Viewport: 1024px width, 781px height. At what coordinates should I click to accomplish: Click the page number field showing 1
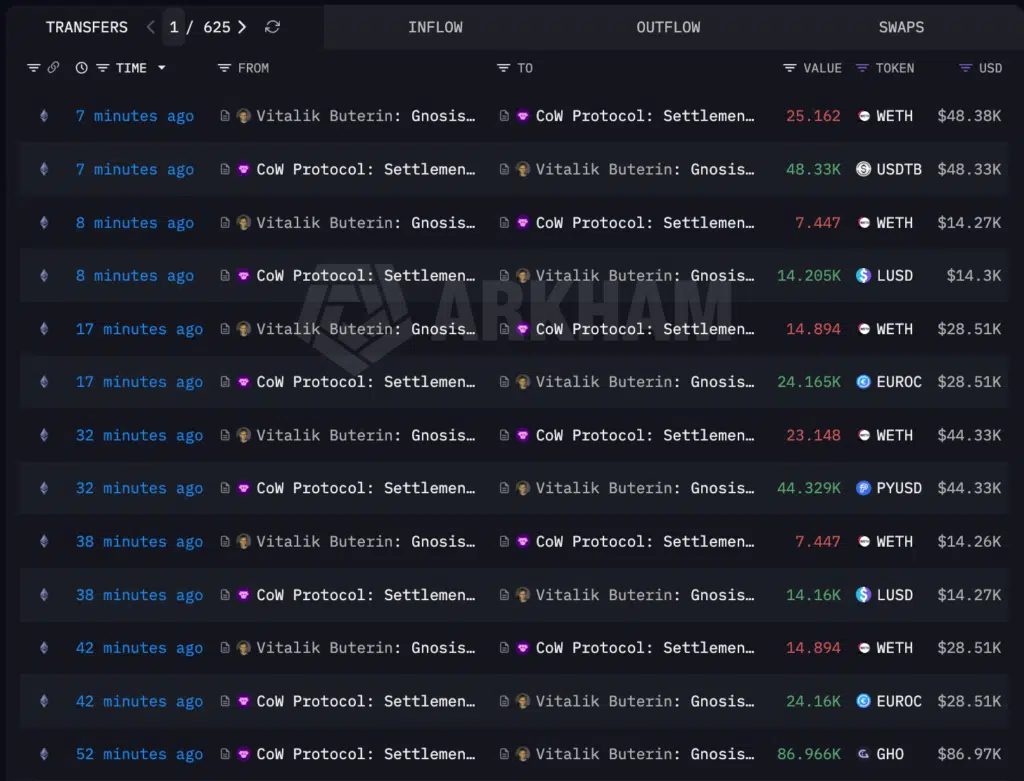(x=173, y=27)
